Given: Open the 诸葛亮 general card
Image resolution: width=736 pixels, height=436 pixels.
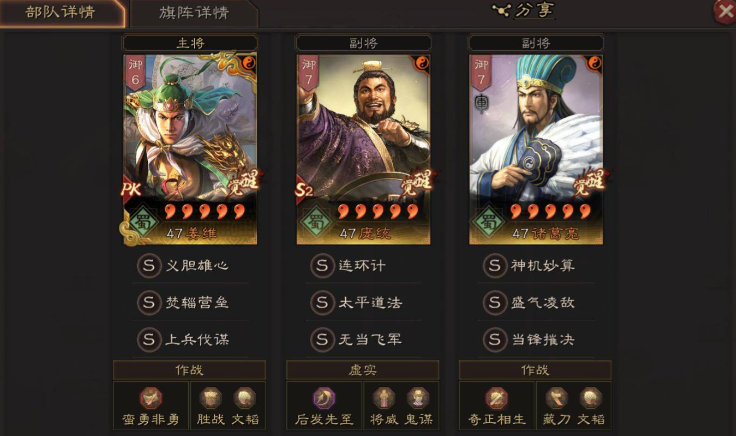Looking at the screenshot, I should click(x=536, y=150).
